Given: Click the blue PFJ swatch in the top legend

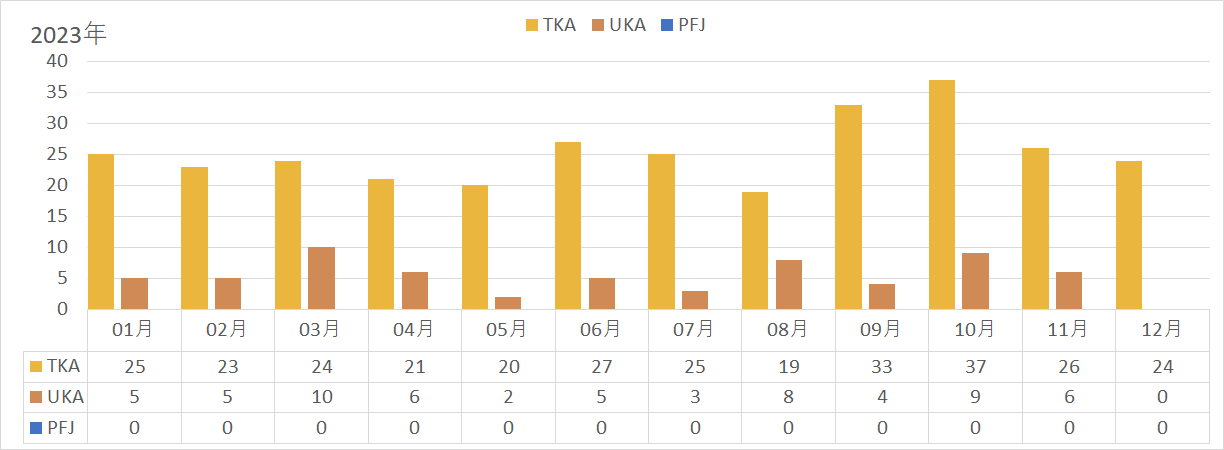Looking at the screenshot, I should click(668, 25).
